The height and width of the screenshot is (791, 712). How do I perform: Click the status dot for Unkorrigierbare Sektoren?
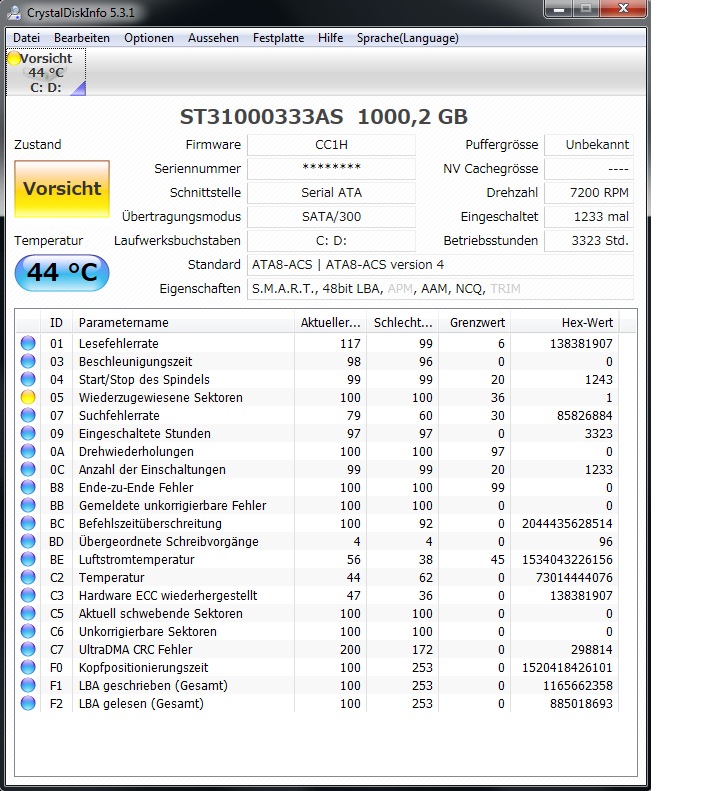coord(28,631)
